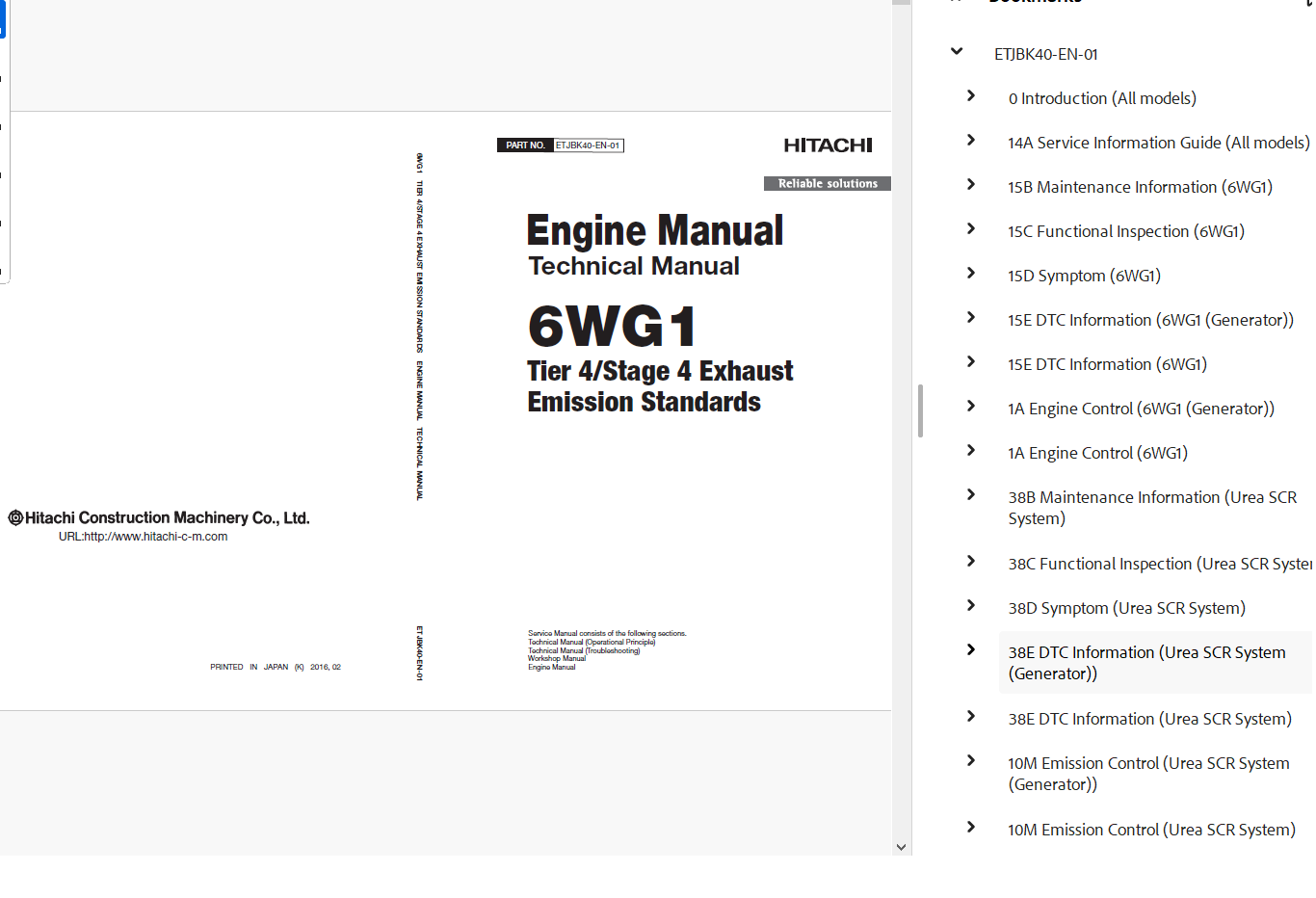
Task: Open 15C Functional Inspection (6WG1) bookmark
Action: pyautogui.click(x=1125, y=231)
